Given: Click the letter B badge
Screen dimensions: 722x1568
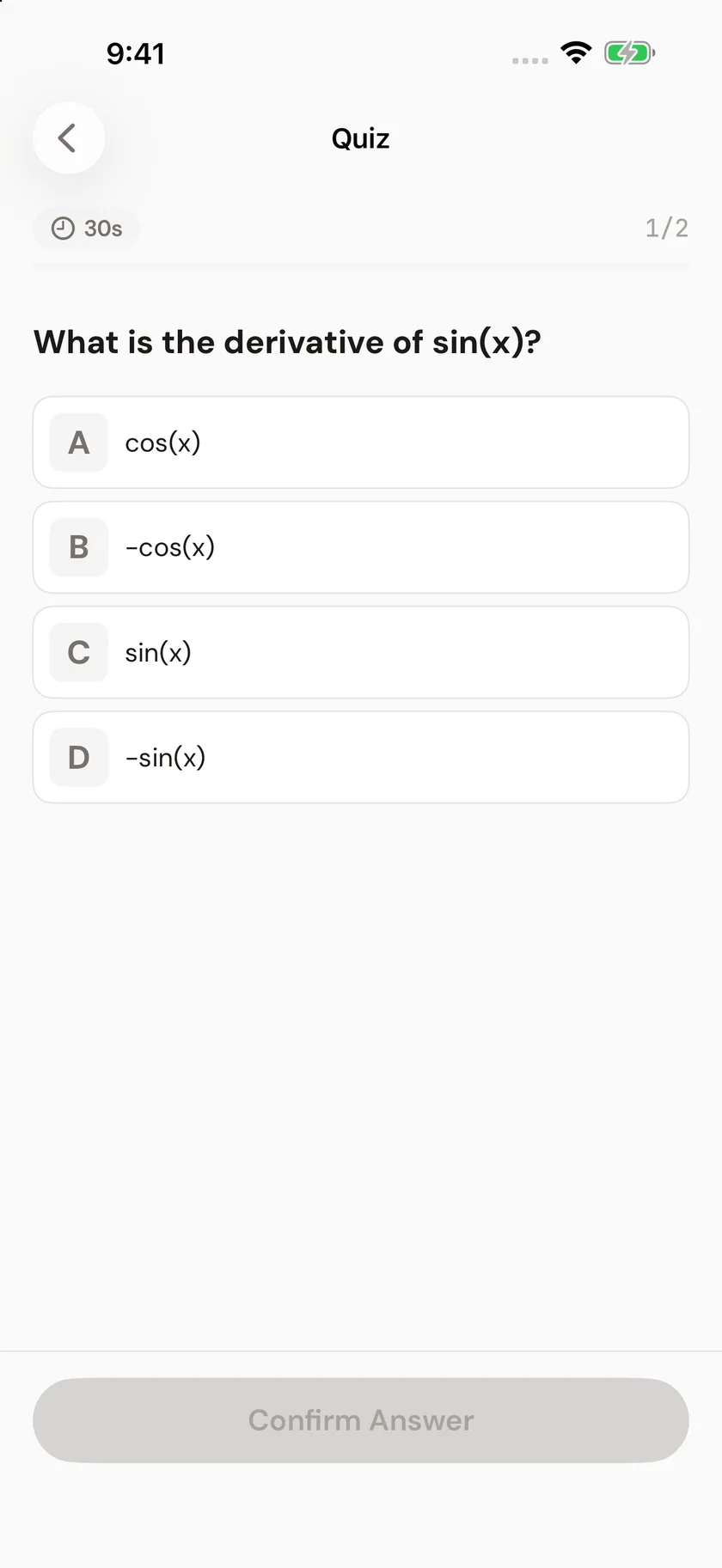Looking at the screenshot, I should (x=79, y=547).
